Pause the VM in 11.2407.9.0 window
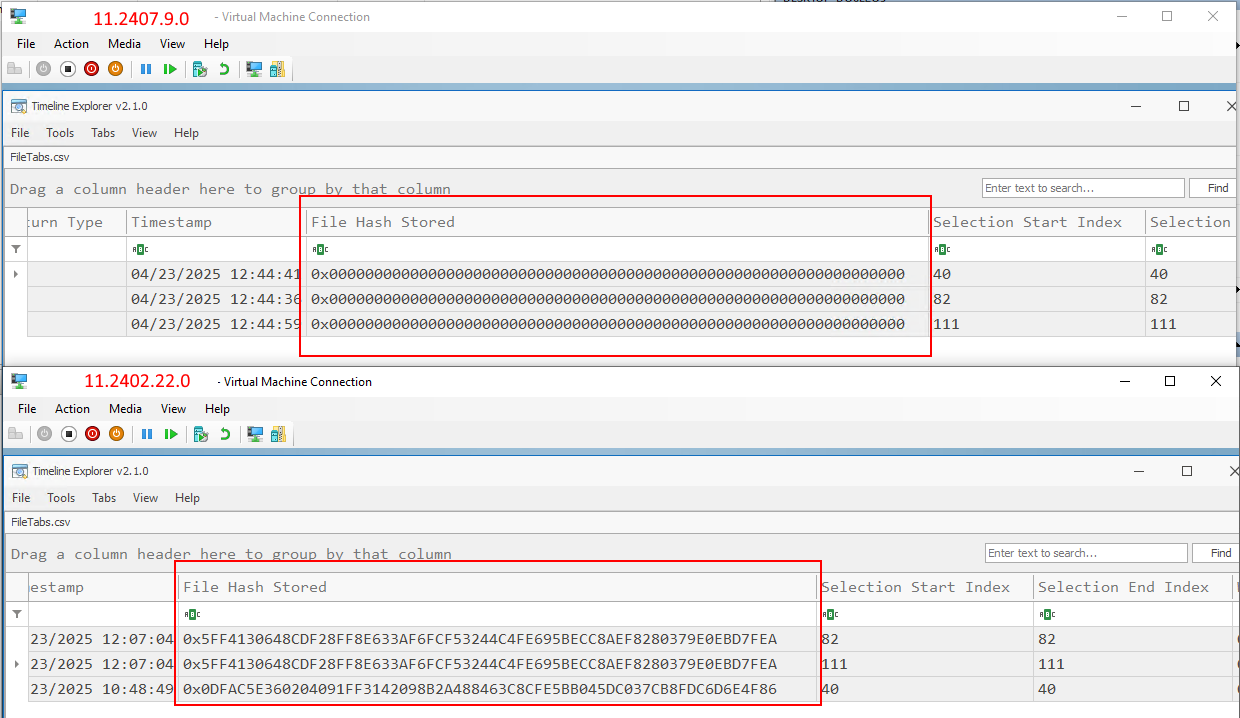Screen dimensions: 1240x718 (x=146, y=69)
